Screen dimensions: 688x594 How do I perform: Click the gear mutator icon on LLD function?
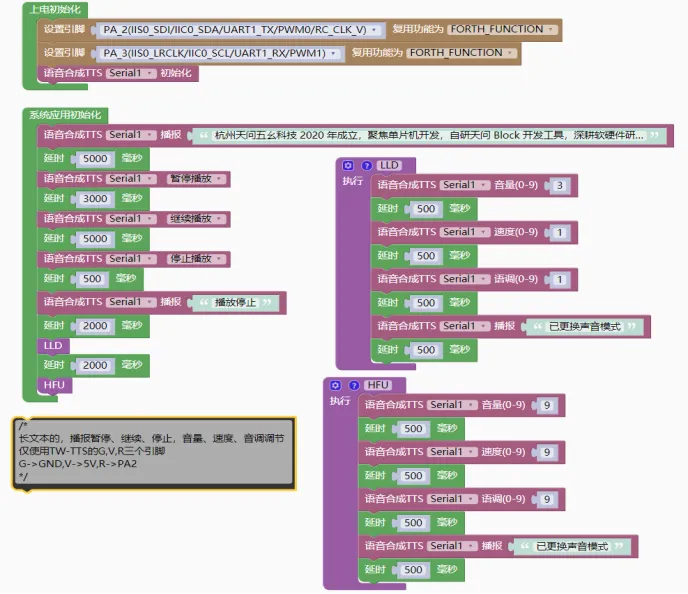[x=348, y=165]
